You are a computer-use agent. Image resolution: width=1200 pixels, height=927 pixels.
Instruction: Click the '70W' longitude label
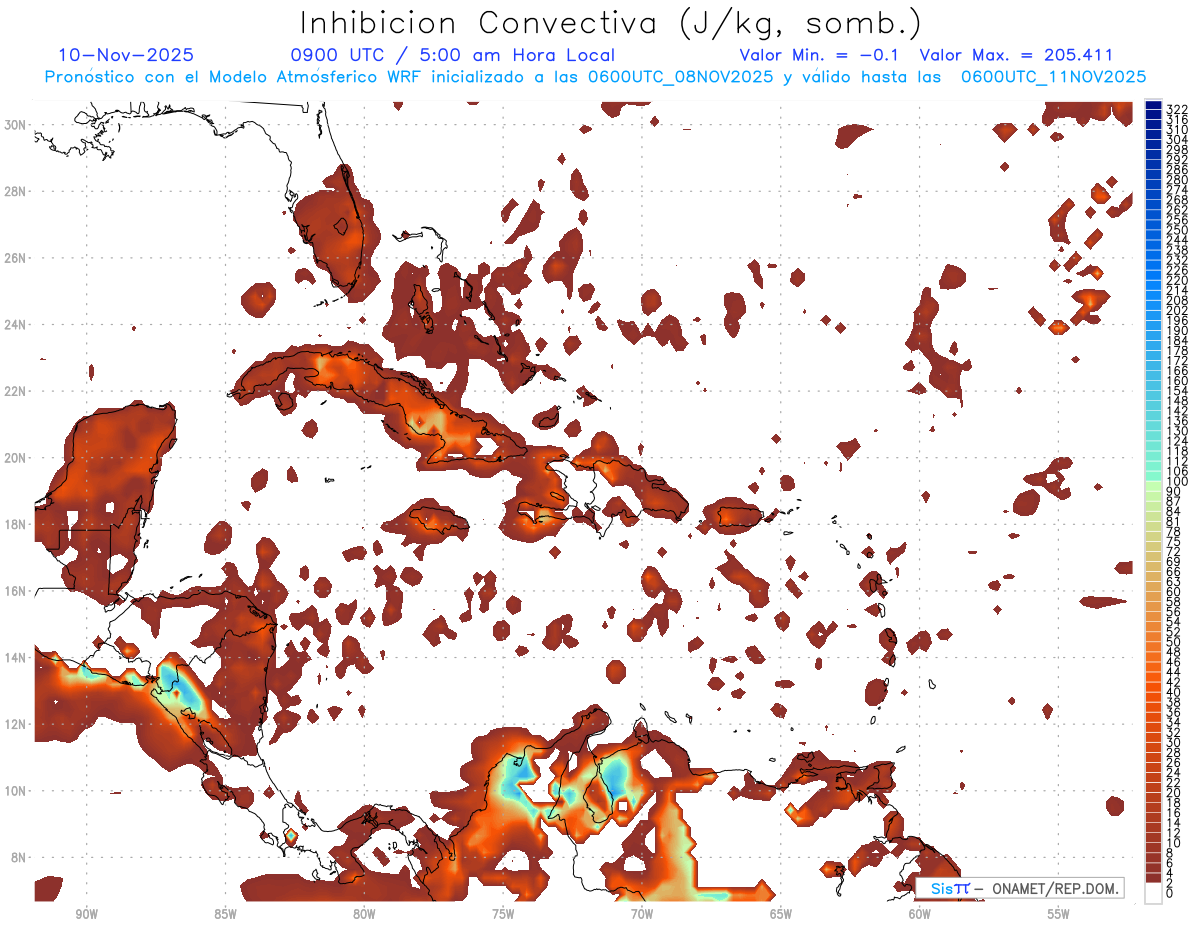point(642,914)
